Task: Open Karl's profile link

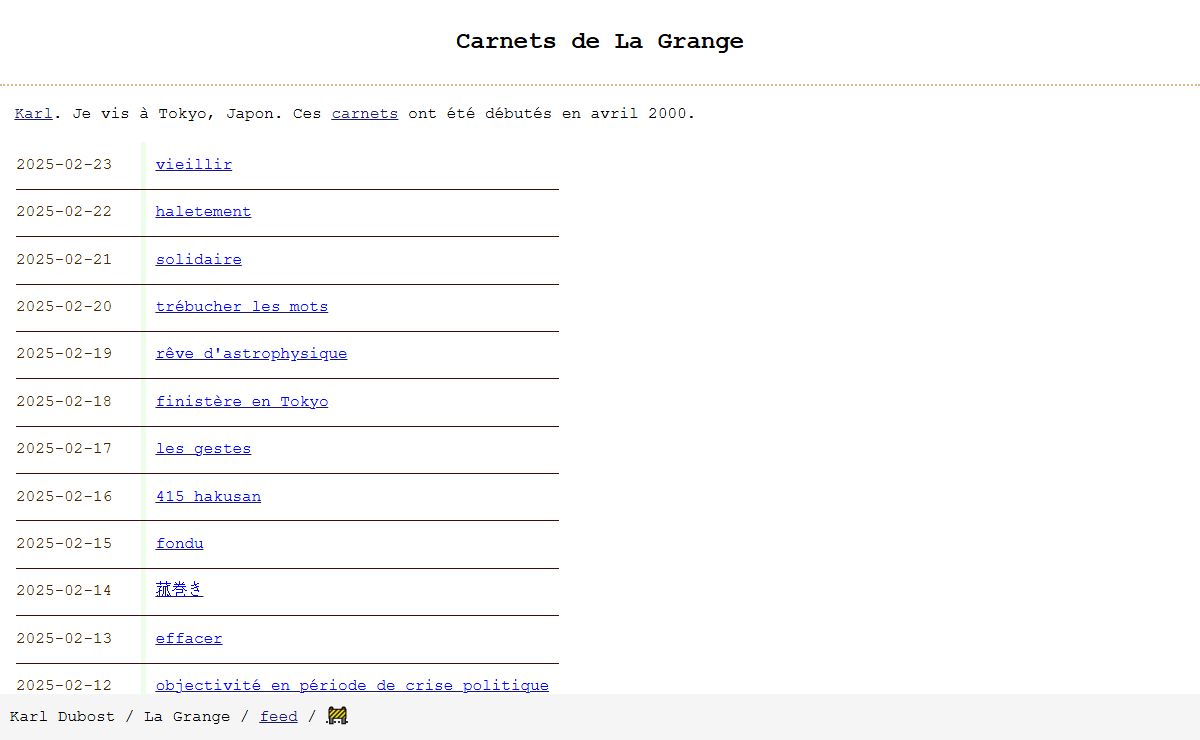Action: [33, 114]
